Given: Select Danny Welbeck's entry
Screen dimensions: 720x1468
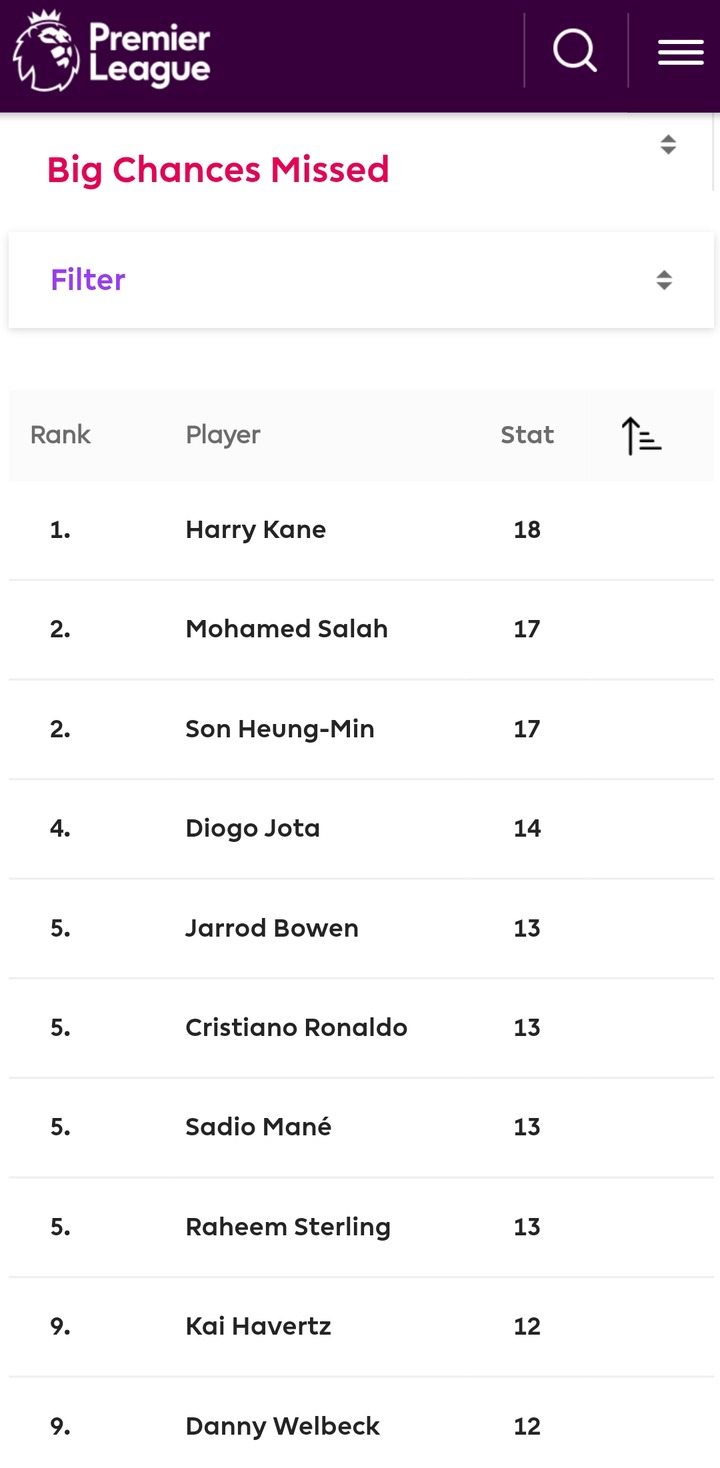Looking at the screenshot, I should coord(283,1426).
